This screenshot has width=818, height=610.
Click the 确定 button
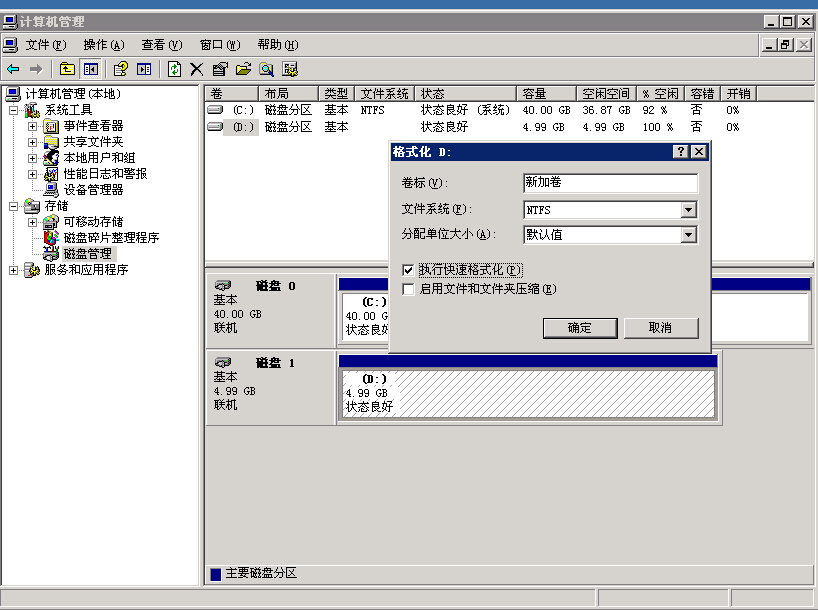point(579,328)
